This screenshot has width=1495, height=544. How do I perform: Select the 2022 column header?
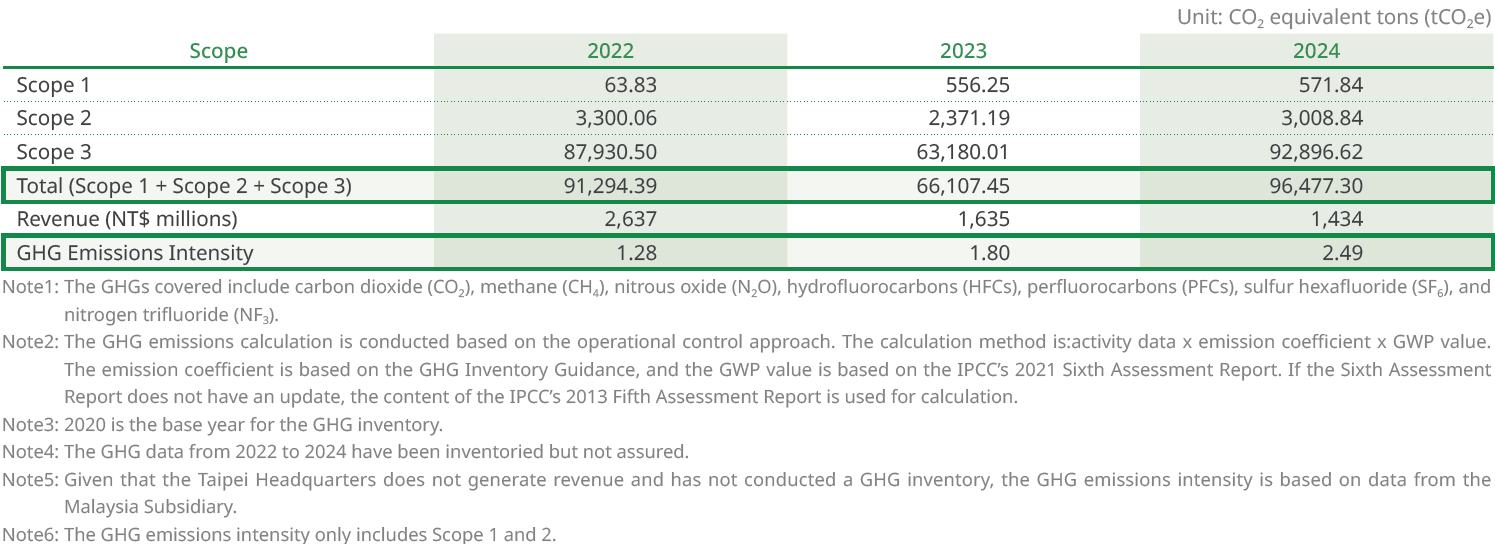(x=610, y=51)
